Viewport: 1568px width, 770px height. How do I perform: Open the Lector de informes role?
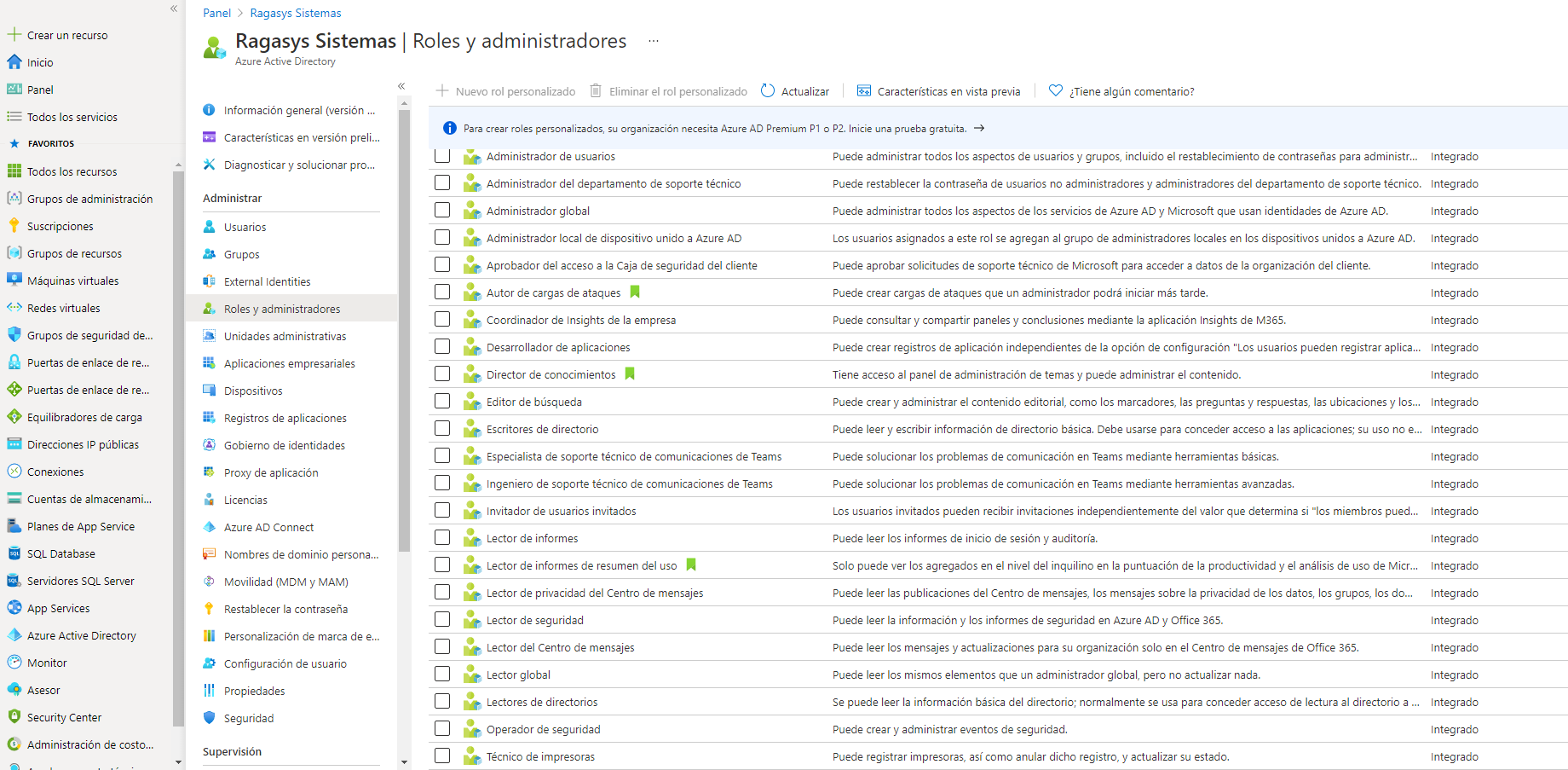click(532, 538)
